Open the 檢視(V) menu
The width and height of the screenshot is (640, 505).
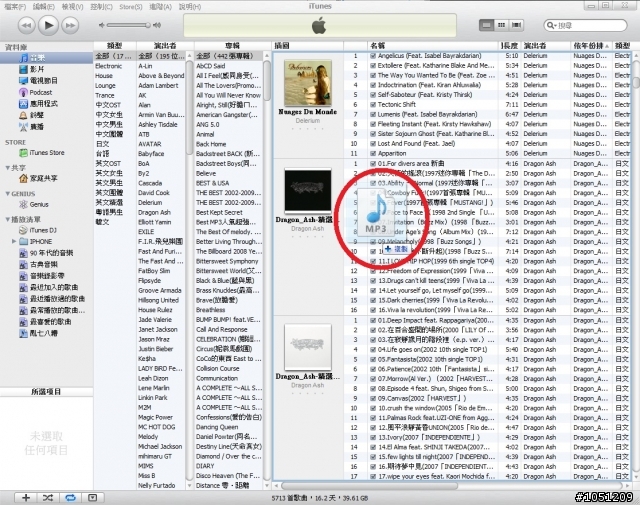[72, 7]
